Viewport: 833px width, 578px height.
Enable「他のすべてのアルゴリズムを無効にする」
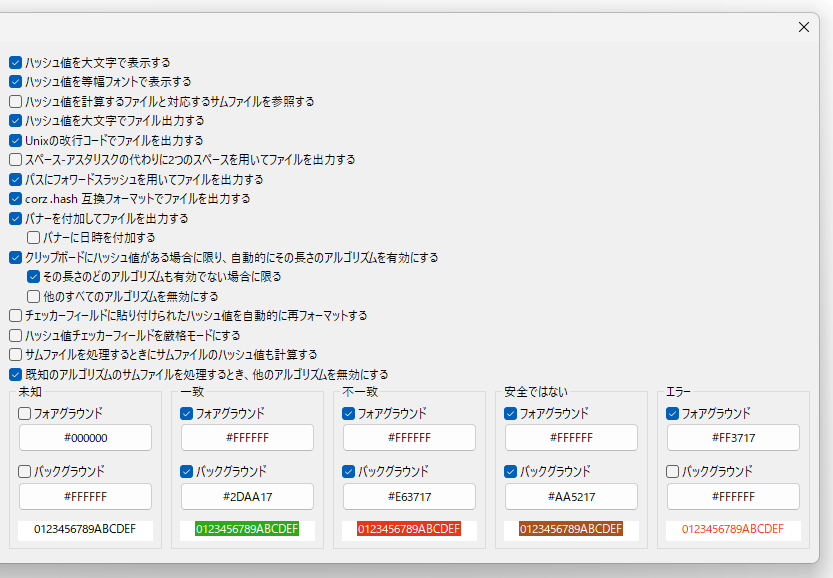(34, 296)
